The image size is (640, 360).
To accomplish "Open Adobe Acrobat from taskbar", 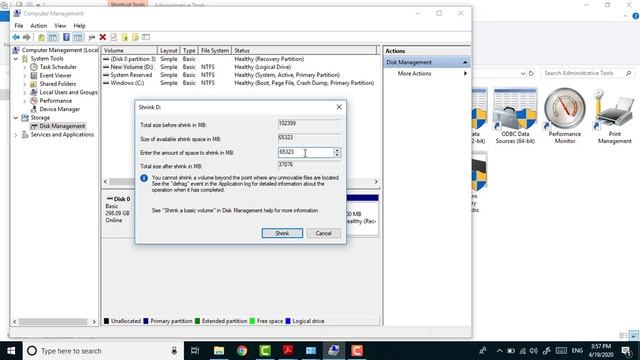I will (288, 351).
